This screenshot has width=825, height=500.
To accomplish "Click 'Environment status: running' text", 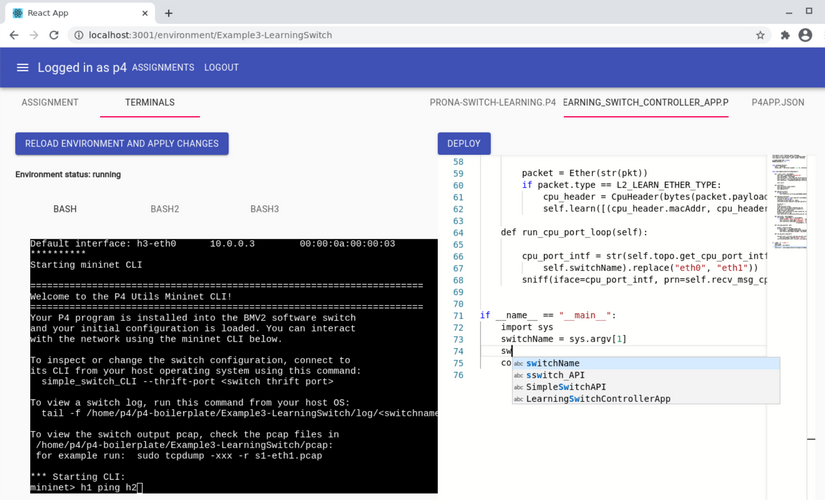I will coord(68,174).
